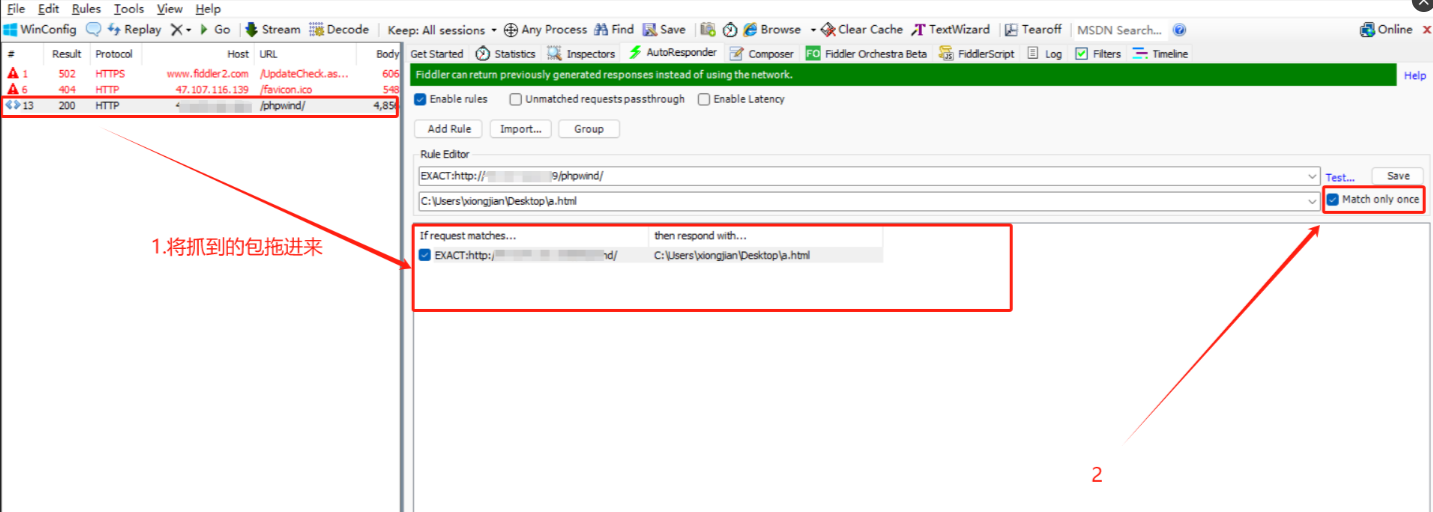Screen dimensions: 1433x512
Task: Click the timer stopwatch icon
Action: tap(730, 30)
